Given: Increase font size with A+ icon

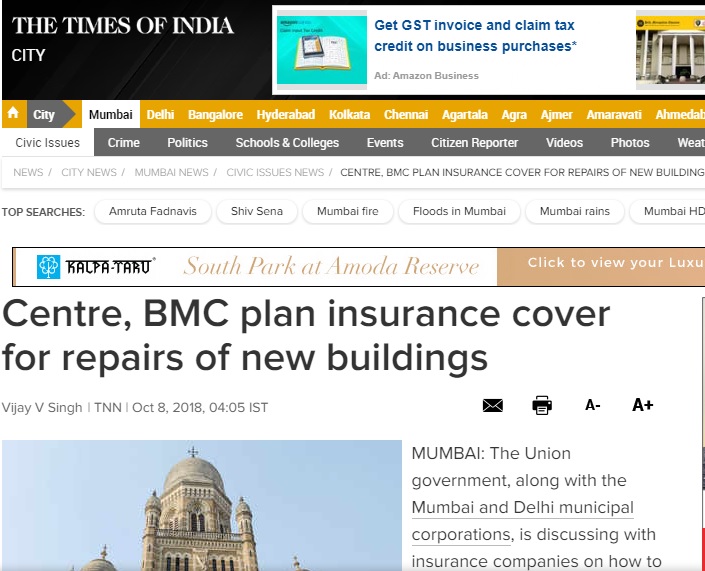Looking at the screenshot, I should pos(643,405).
